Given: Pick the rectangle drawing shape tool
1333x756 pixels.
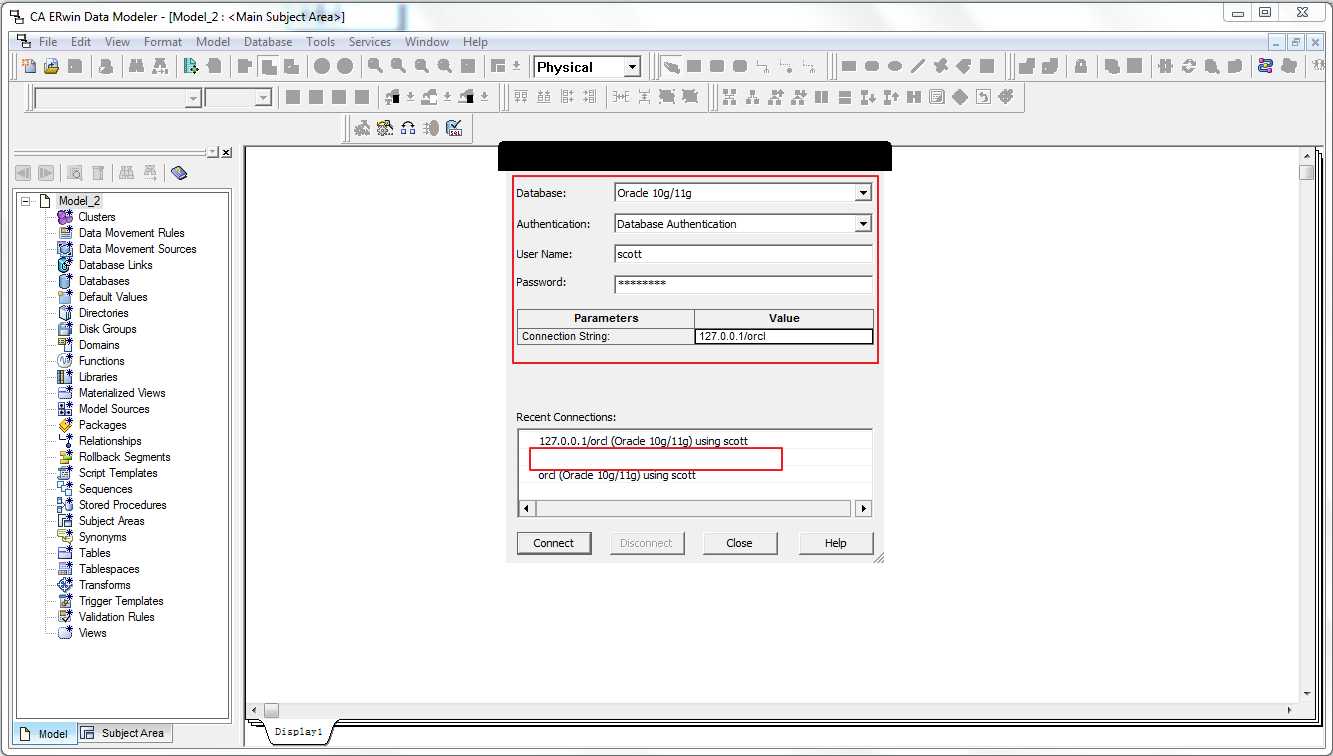Looking at the screenshot, I should (x=849, y=67).
